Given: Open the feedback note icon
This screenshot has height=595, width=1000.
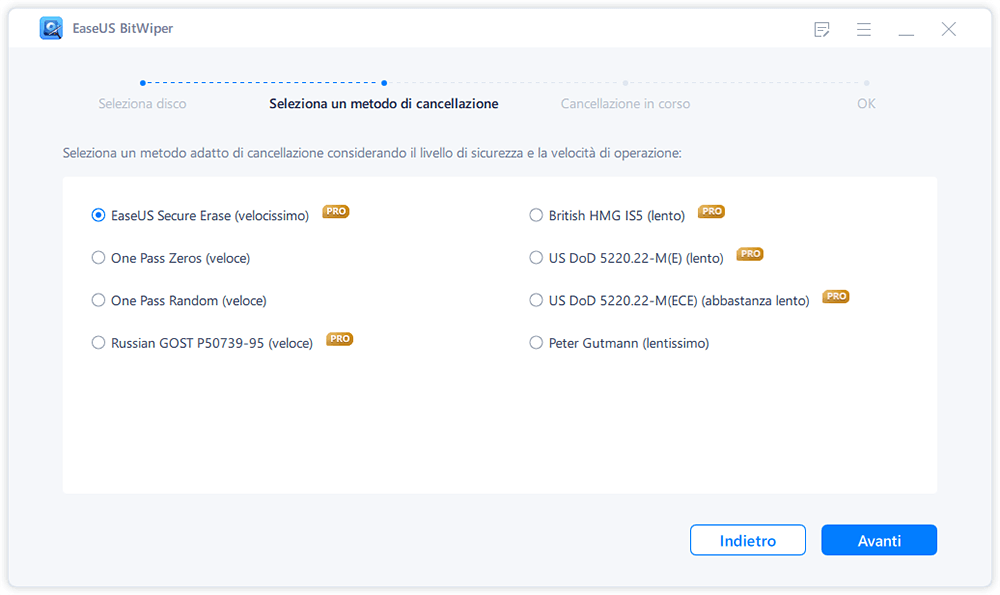Looking at the screenshot, I should point(822,29).
